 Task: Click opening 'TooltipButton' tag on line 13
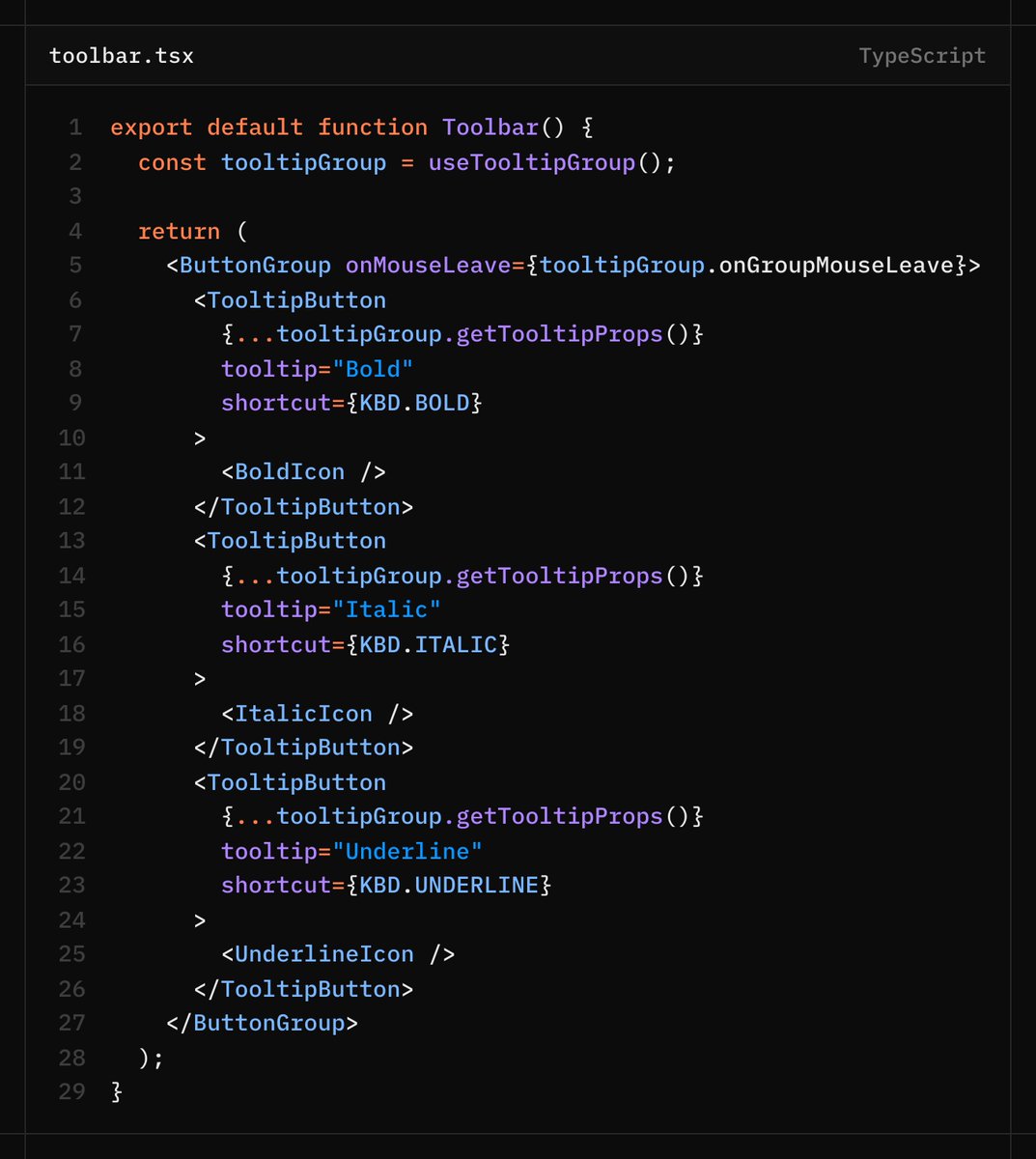click(296, 541)
